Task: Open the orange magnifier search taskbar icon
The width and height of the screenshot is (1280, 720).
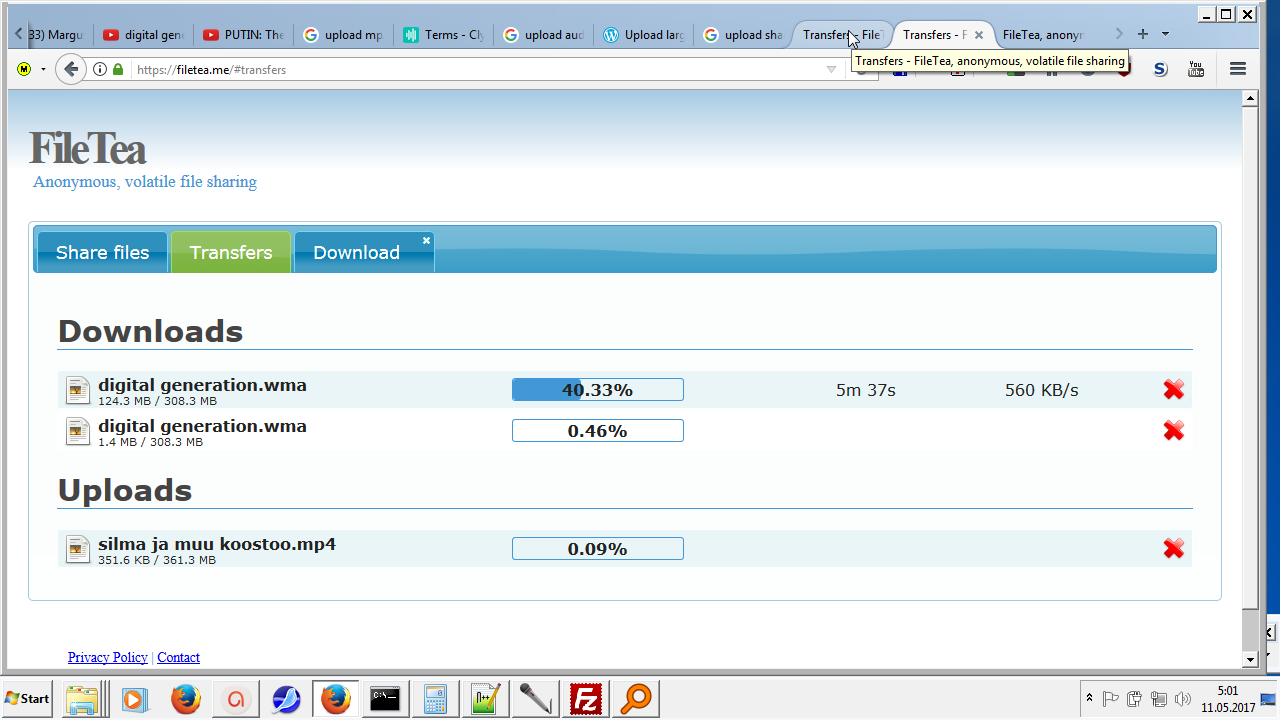Action: (636, 699)
